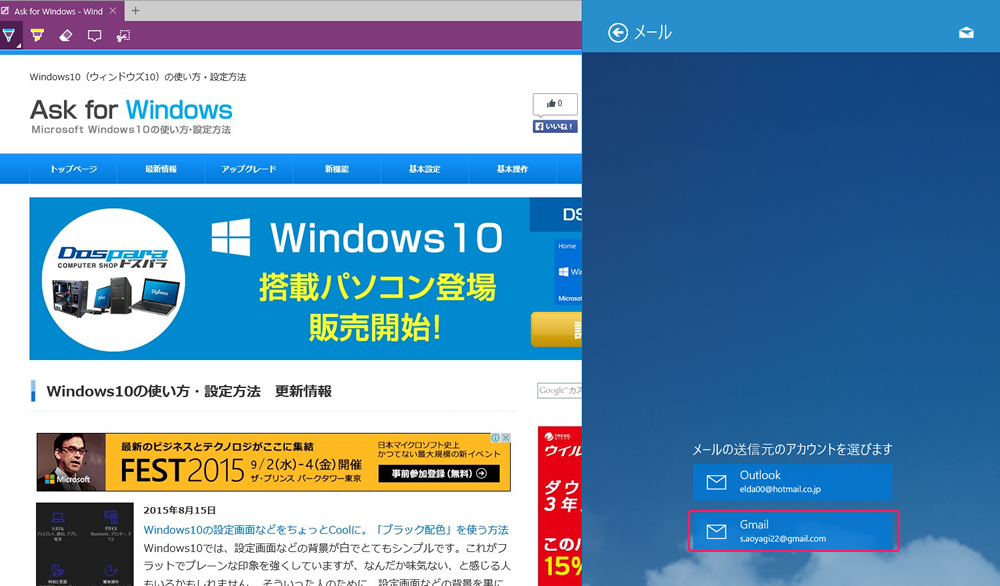Open the 新機能 menu item
Screen dimensions: 1000x586
337,169
